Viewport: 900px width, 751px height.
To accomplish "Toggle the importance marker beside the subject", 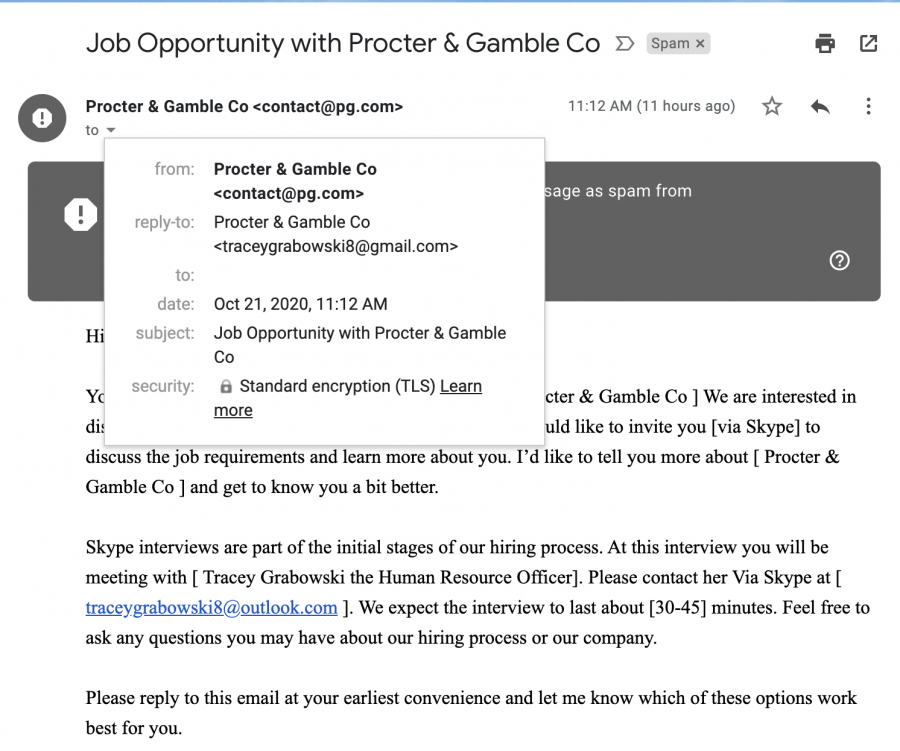I will click(x=624, y=44).
